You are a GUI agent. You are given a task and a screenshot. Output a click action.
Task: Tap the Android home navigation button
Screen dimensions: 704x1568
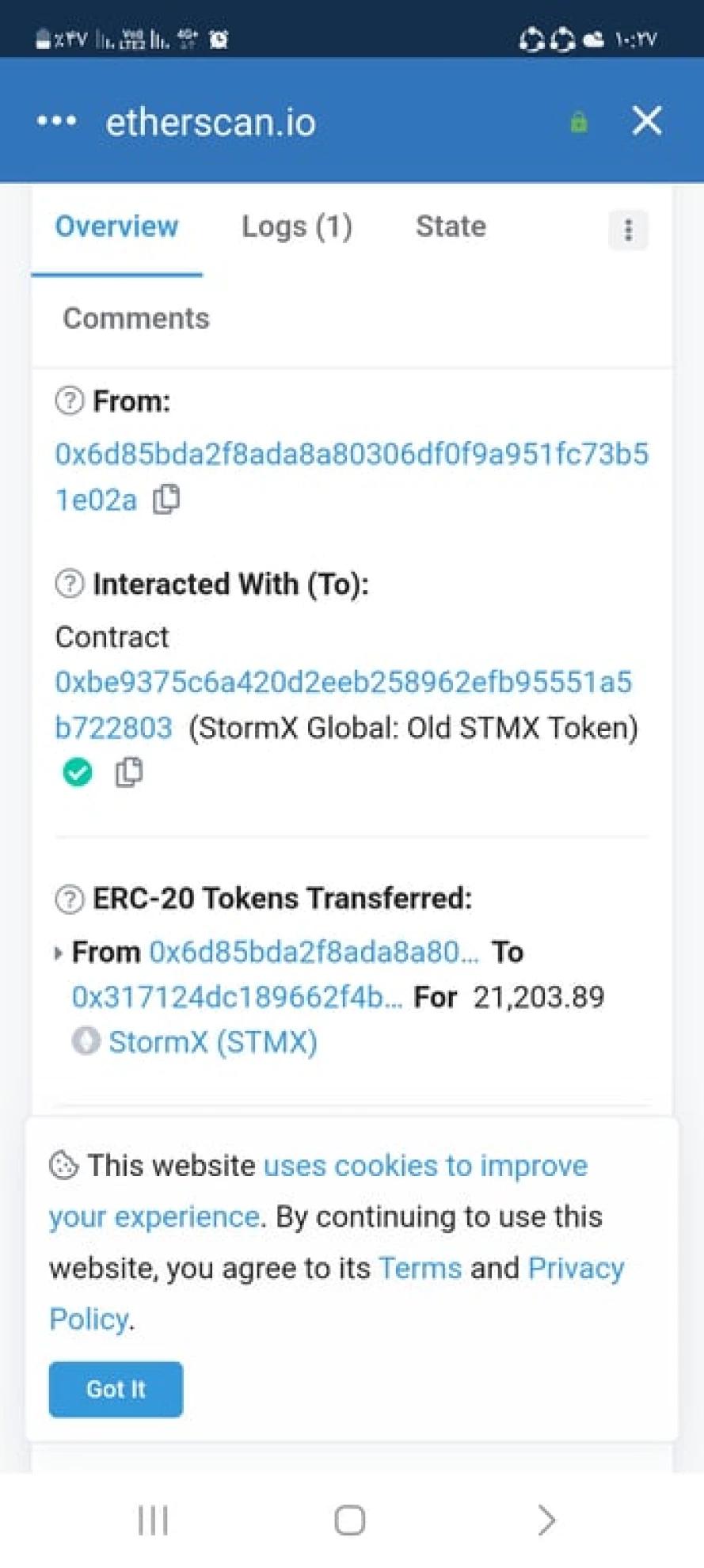click(x=350, y=1520)
